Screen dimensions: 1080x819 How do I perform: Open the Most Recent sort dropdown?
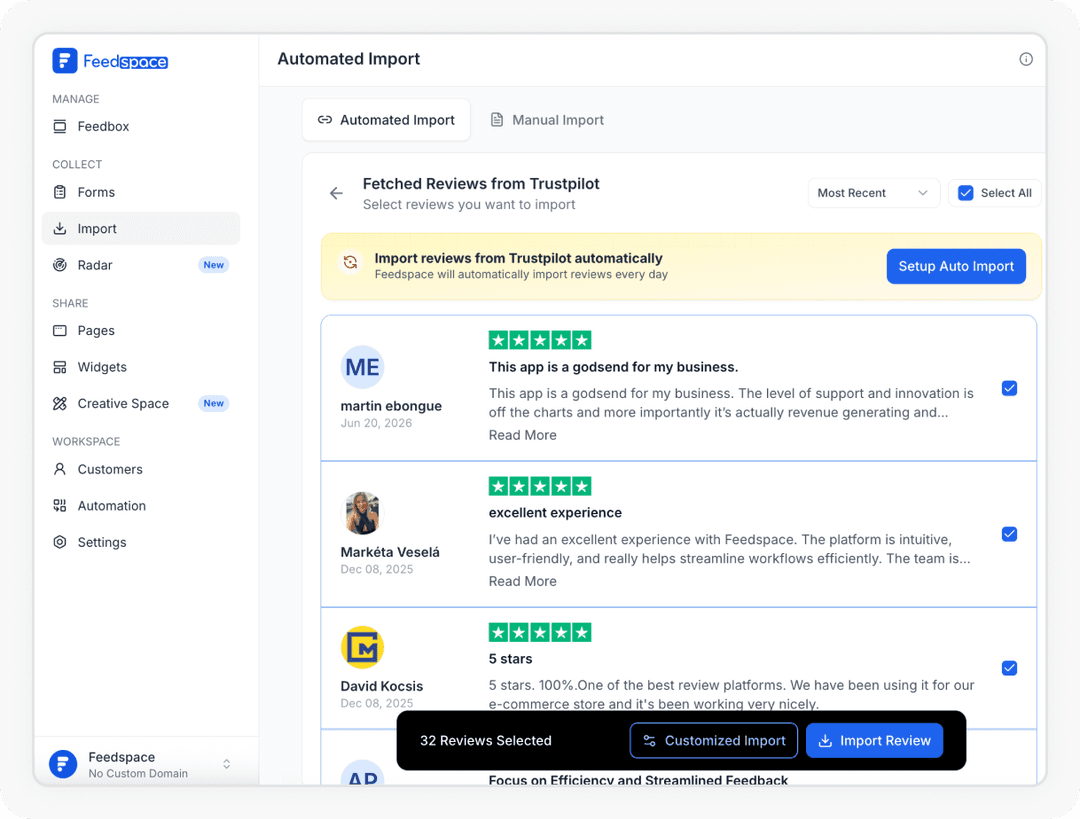point(873,193)
